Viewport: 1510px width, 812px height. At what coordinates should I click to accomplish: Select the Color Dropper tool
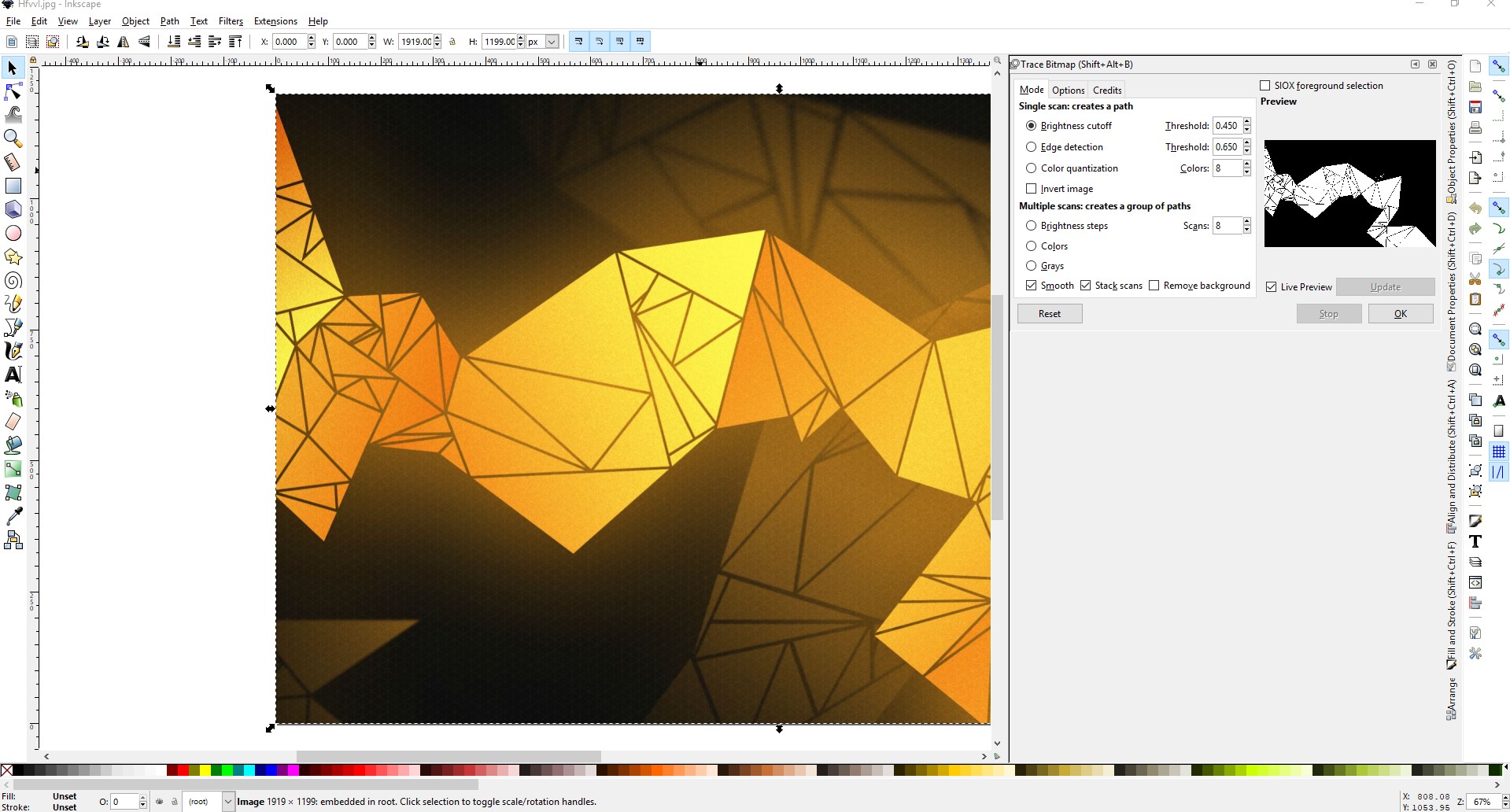pos(13,516)
